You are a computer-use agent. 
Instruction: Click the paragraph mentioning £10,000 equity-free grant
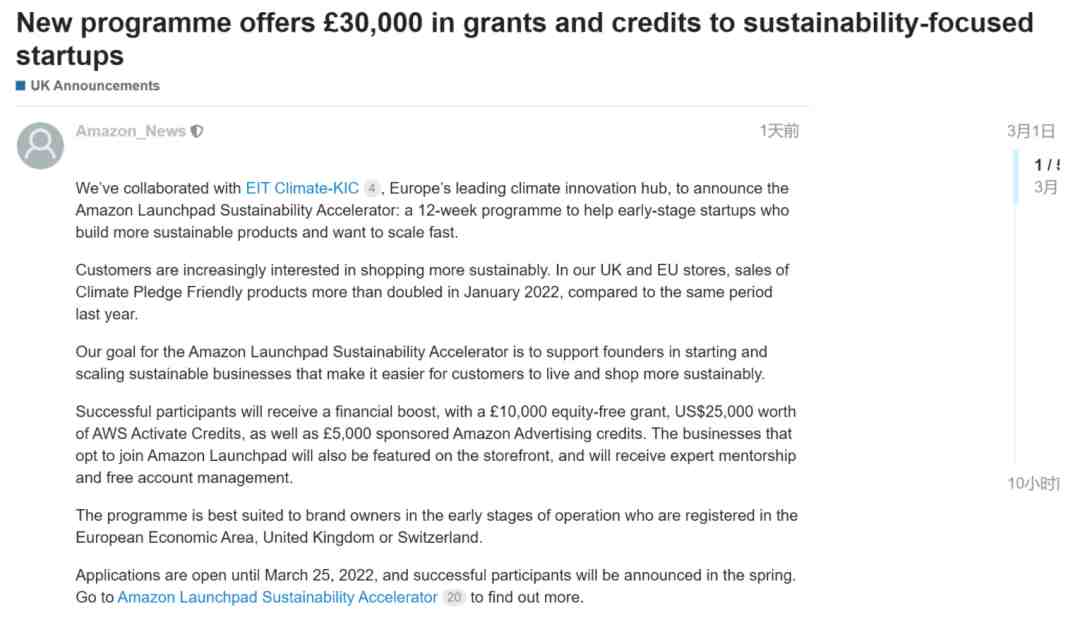pyautogui.click(x=436, y=444)
